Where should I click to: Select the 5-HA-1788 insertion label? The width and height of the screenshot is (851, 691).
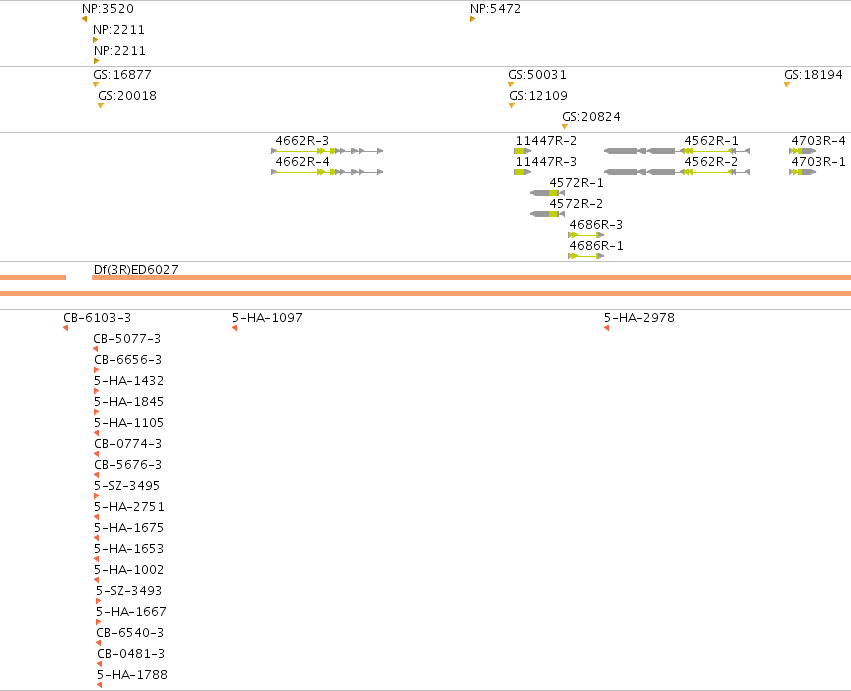[x=132, y=675]
